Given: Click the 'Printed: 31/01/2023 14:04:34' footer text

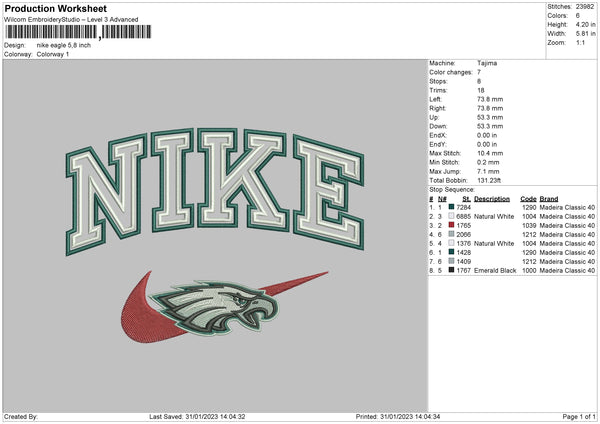Looking at the screenshot, I should pos(398,416).
